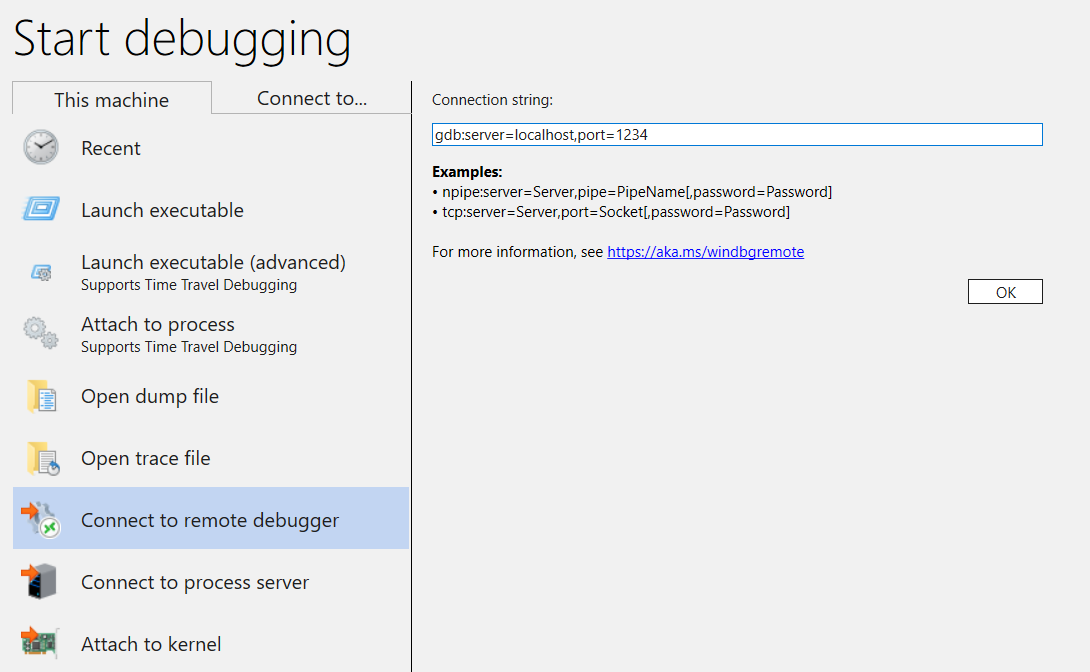1090x672 pixels.
Task: Select Launch executable from the list
Action: point(162,210)
